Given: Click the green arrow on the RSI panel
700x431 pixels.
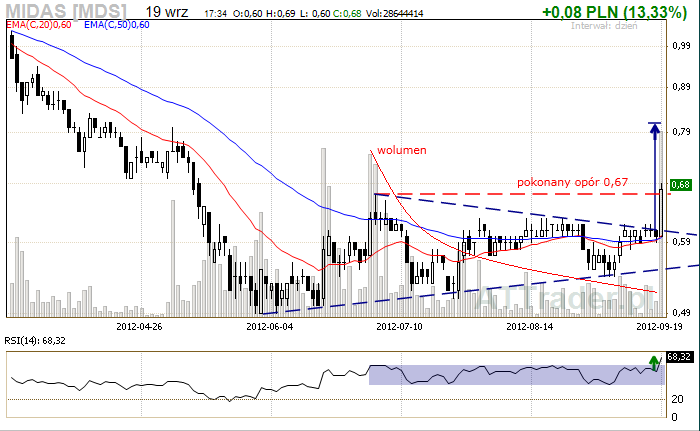Looking at the screenshot, I should click(655, 363).
